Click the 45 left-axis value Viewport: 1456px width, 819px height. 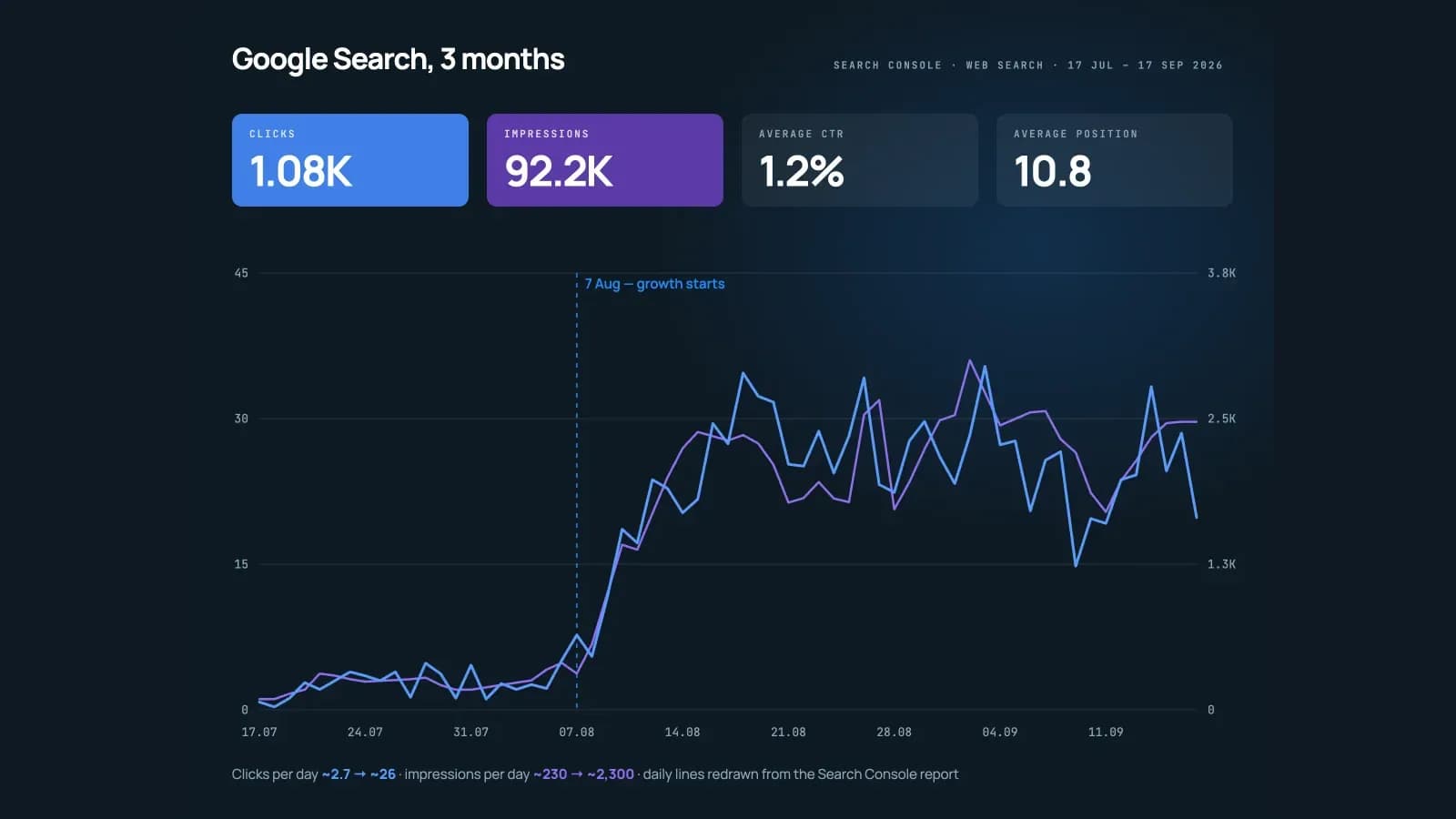tap(241, 273)
